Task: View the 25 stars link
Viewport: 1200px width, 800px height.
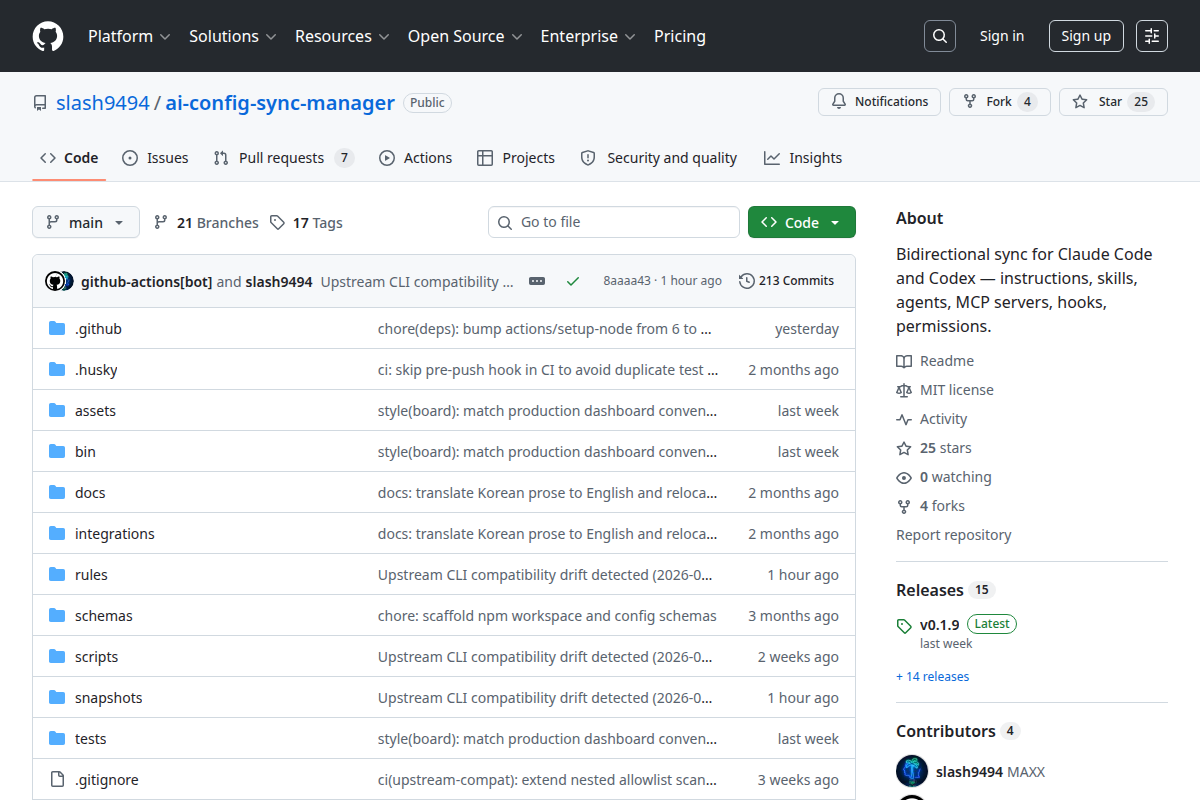Action: (934, 448)
